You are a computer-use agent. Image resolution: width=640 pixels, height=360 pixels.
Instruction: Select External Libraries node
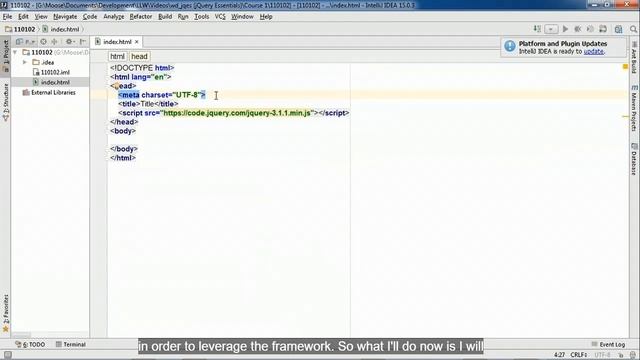49,92
